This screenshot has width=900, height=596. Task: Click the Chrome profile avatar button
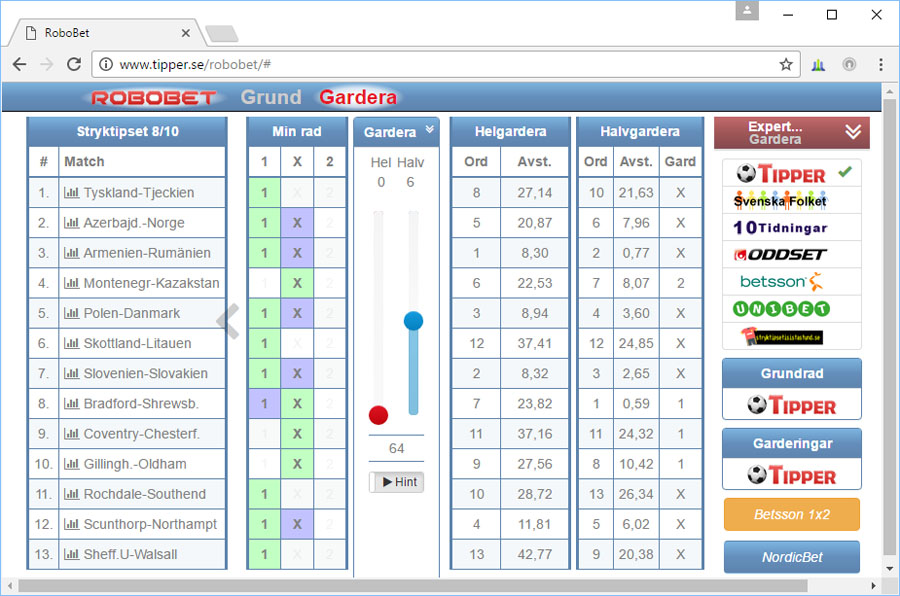coord(747,10)
